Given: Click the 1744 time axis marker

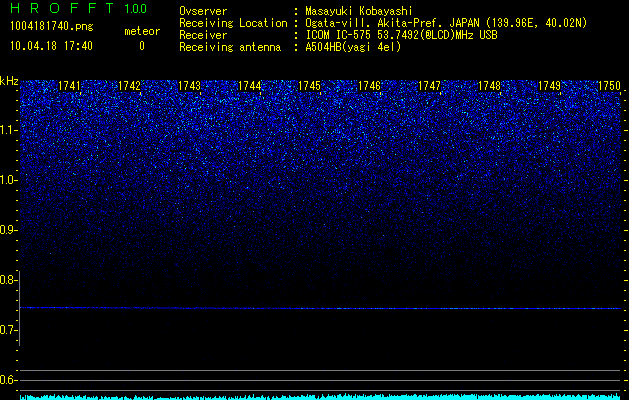Looking at the screenshot, I should pos(250,86).
